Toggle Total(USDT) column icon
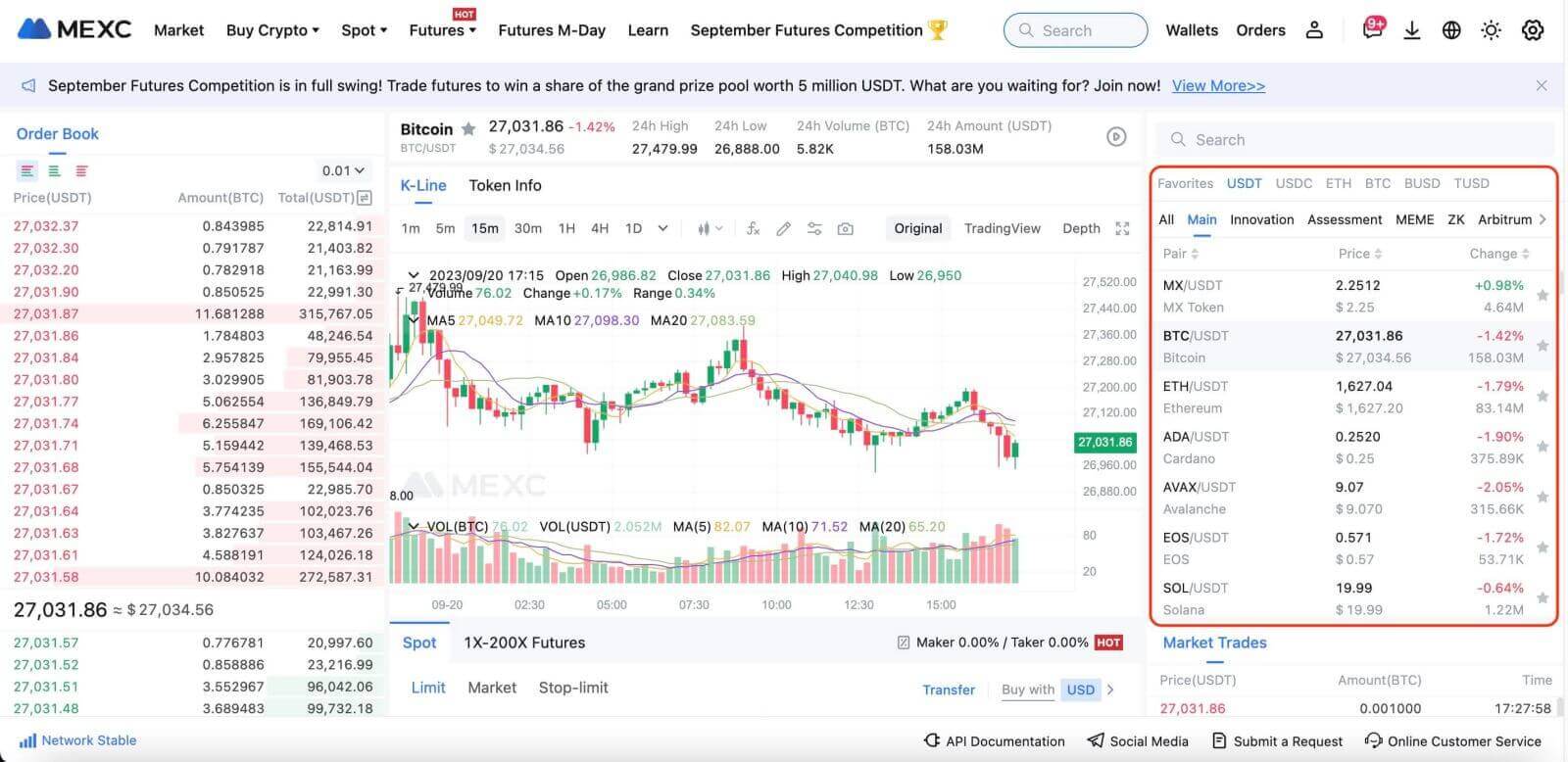Screen dimensions: 1568x762 coord(365,198)
